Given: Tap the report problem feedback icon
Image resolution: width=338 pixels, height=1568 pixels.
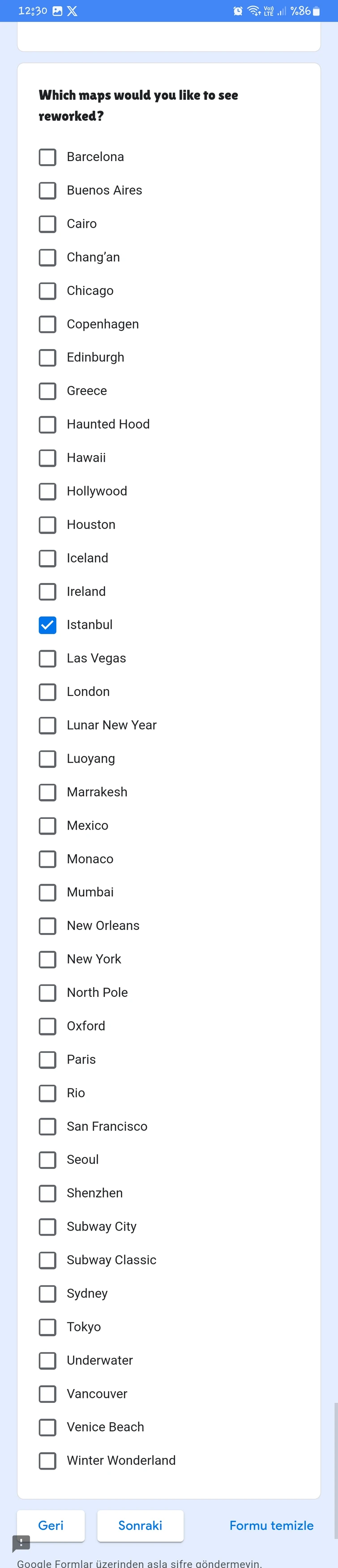Looking at the screenshot, I should (21, 1542).
